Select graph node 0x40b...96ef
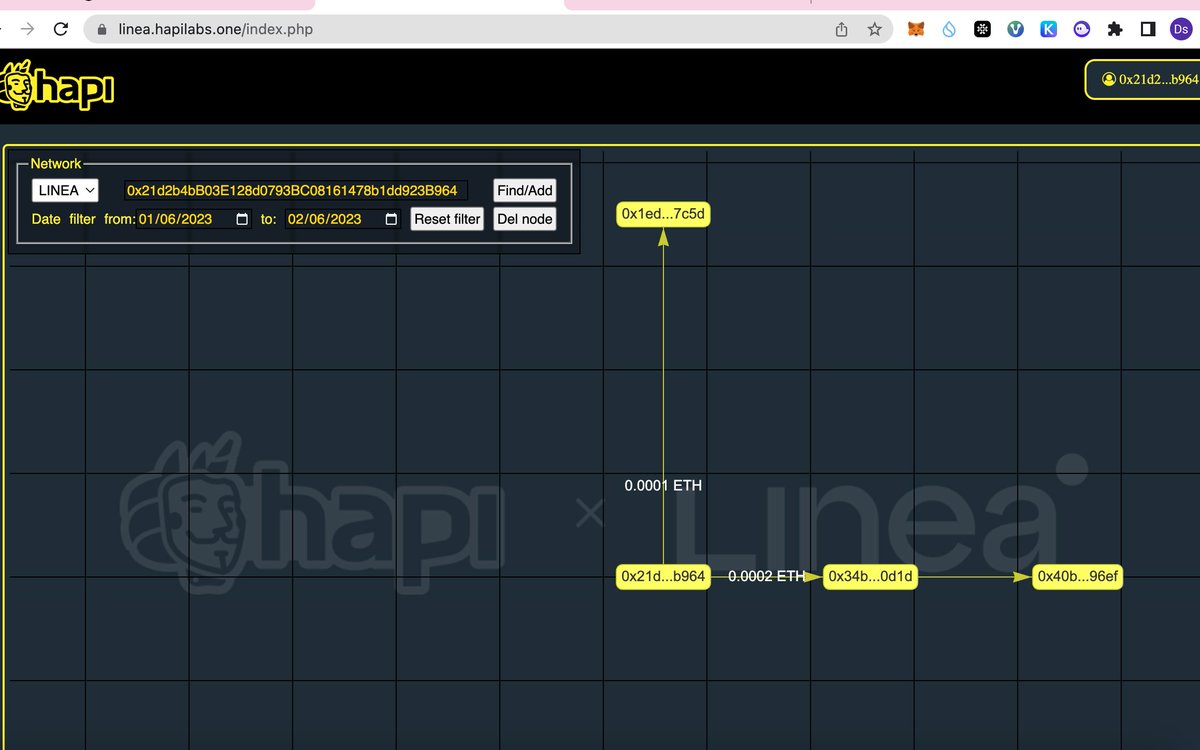This screenshot has width=1200, height=750. tap(1078, 576)
